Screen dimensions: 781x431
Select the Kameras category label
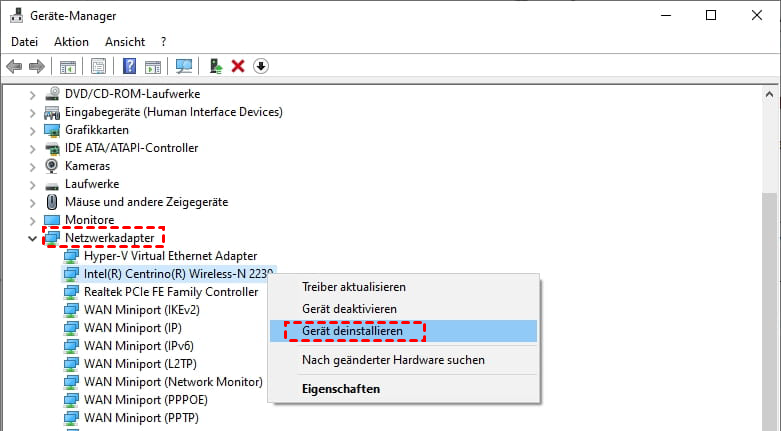point(88,166)
